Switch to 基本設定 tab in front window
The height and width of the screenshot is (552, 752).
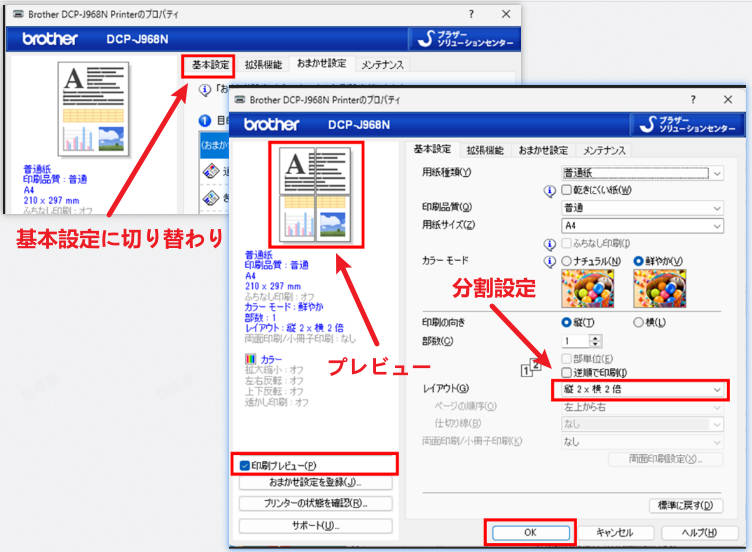point(432,150)
